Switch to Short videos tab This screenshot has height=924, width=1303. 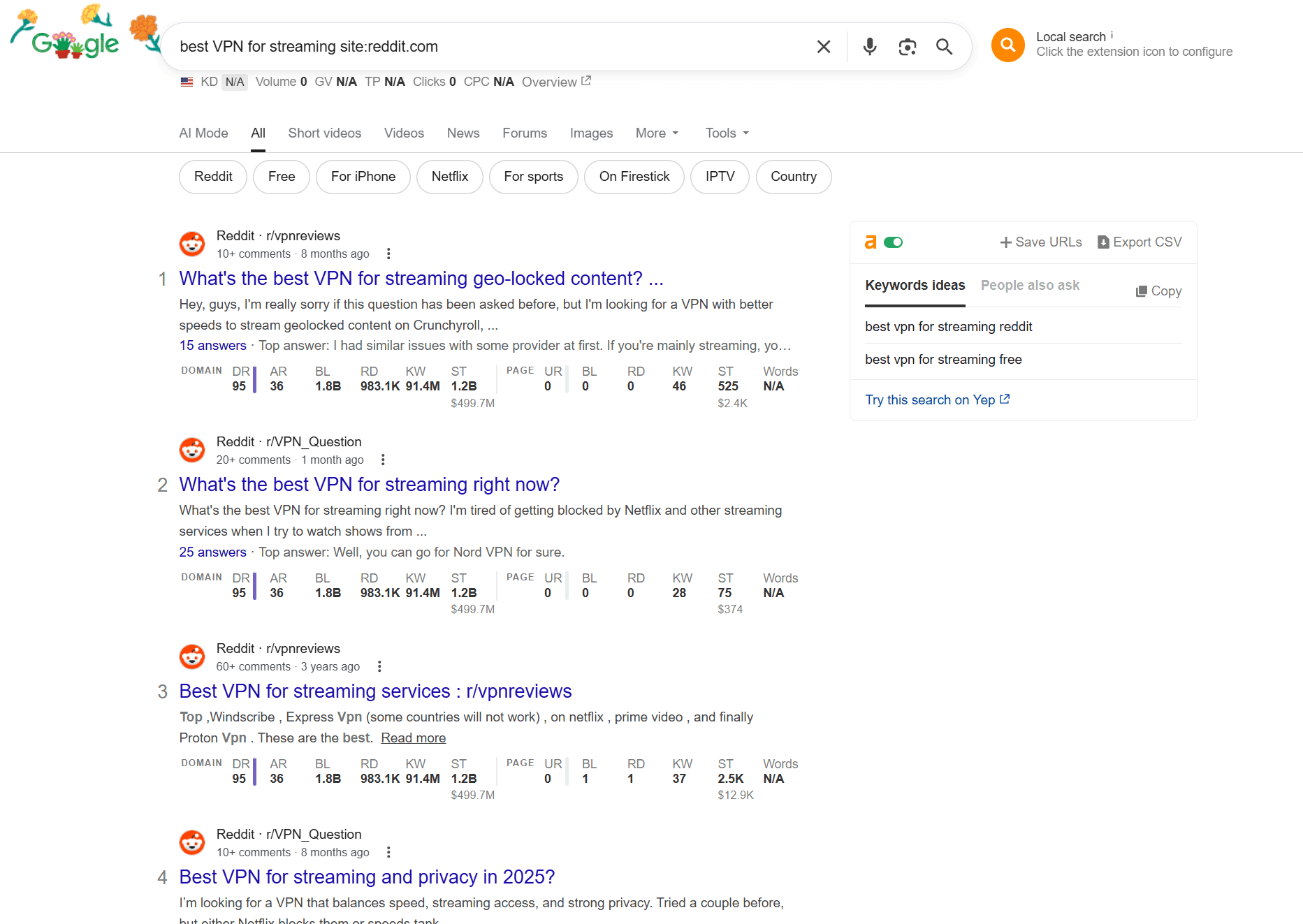point(324,133)
